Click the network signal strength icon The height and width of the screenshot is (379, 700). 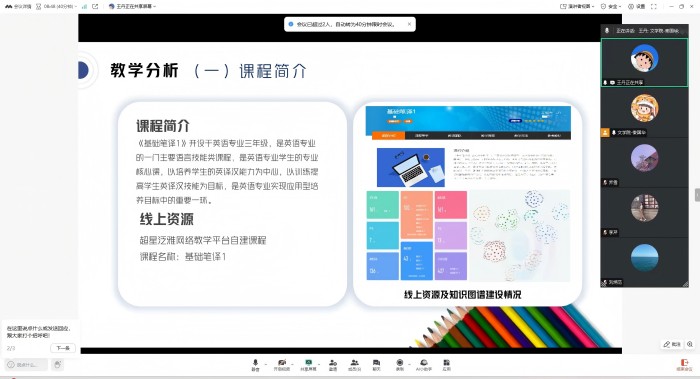pyautogui.click(x=84, y=6)
